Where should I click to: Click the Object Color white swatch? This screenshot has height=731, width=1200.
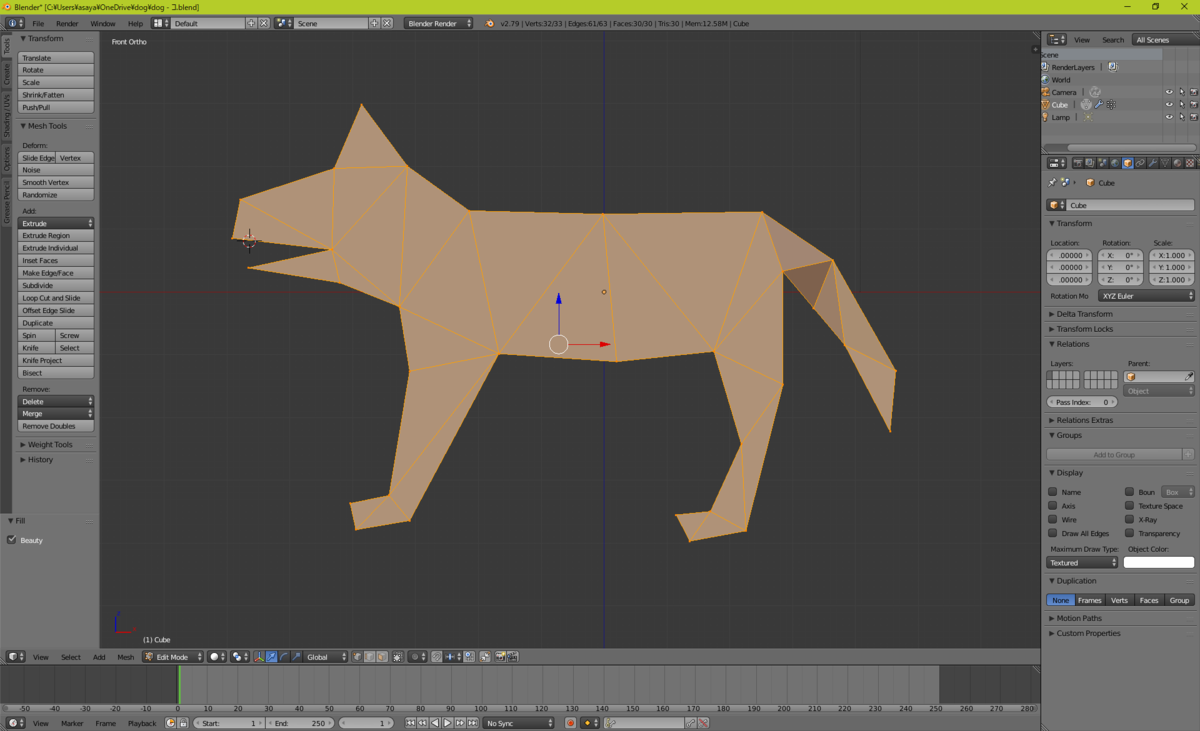pyautogui.click(x=1159, y=562)
